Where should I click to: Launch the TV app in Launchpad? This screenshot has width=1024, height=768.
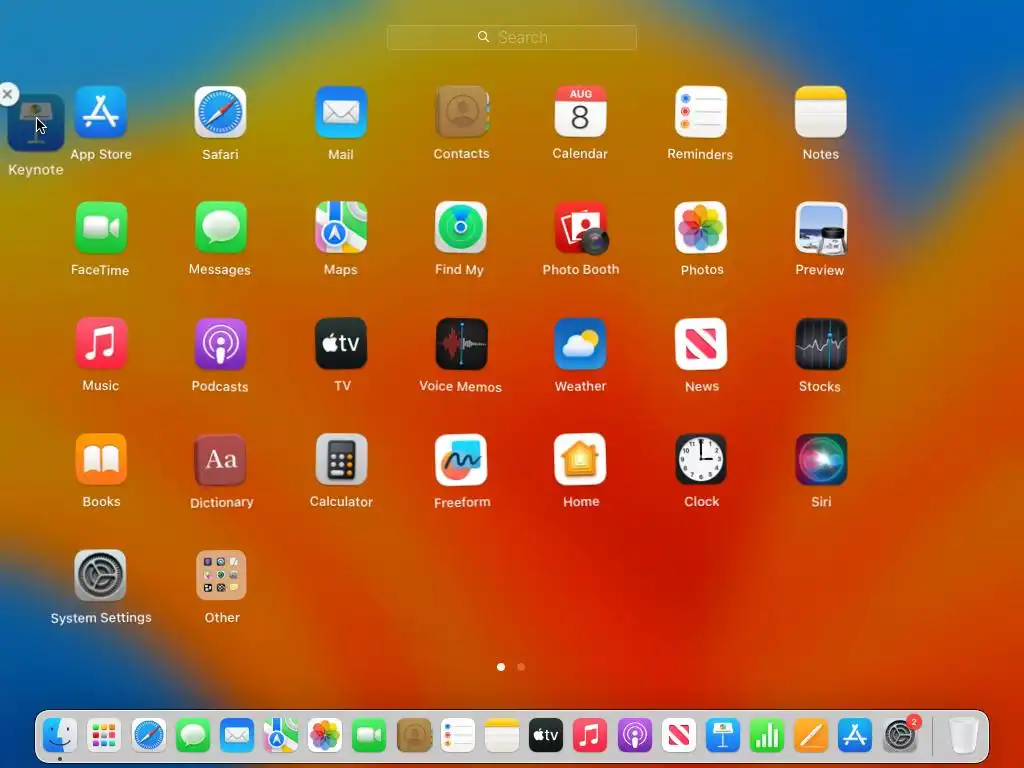(x=341, y=344)
